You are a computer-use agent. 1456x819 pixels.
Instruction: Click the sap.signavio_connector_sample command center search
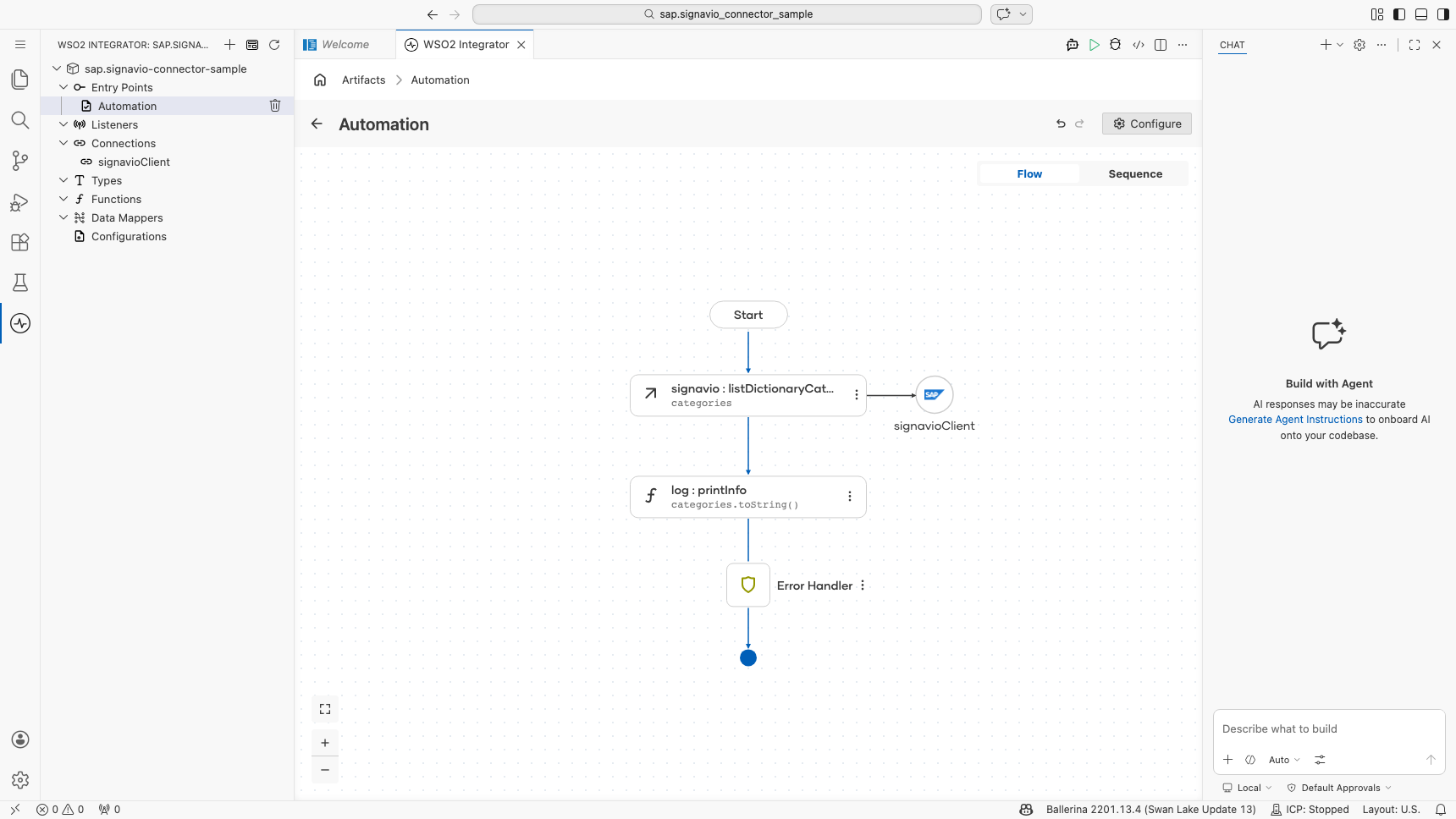tap(727, 14)
